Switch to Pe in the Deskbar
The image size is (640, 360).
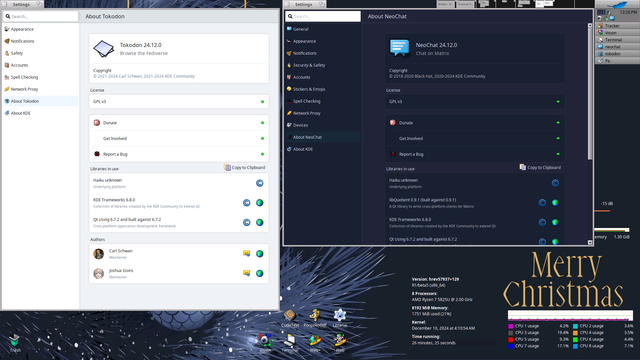(618, 60)
